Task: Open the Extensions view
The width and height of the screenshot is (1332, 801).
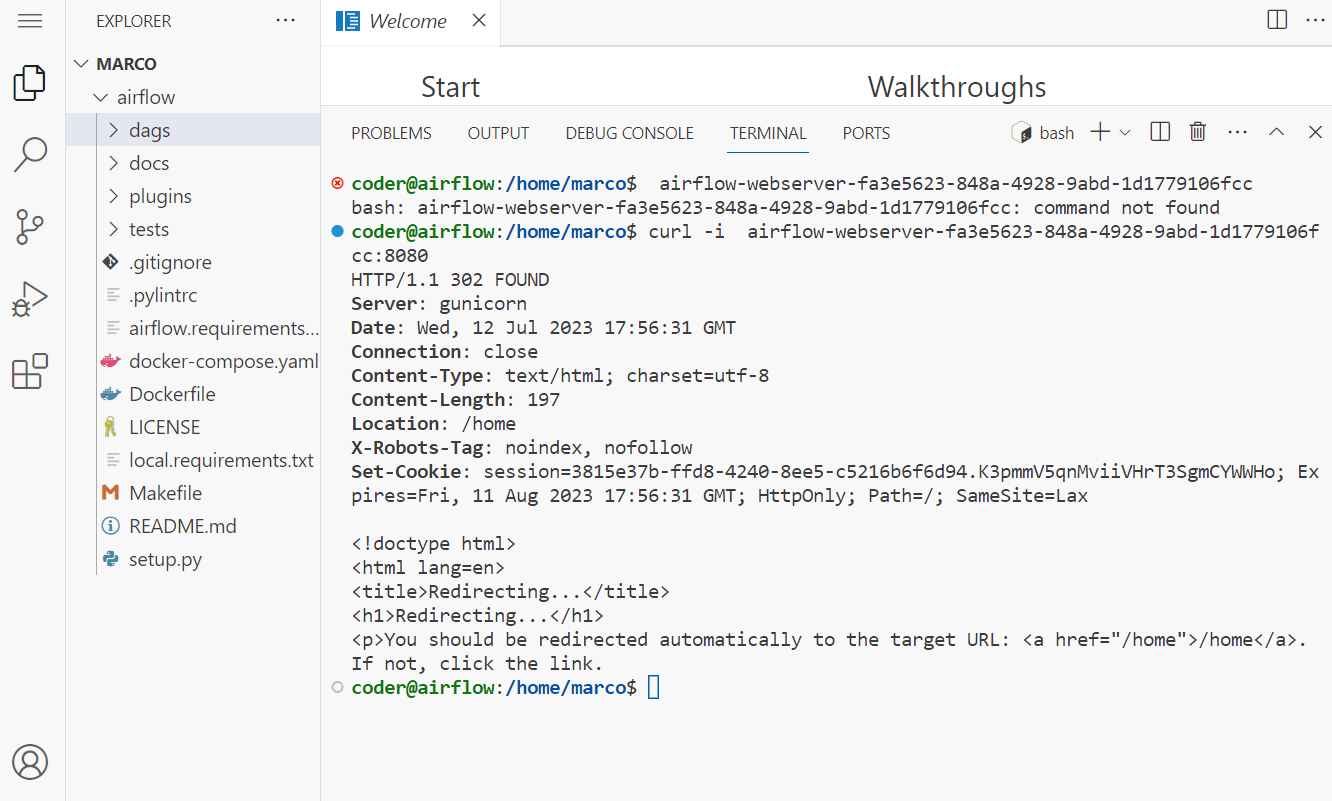Action: click(30, 372)
